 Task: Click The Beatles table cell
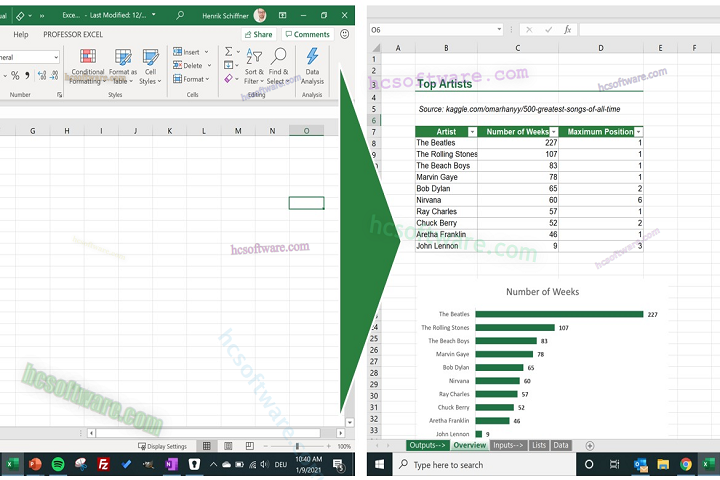[x=446, y=143]
